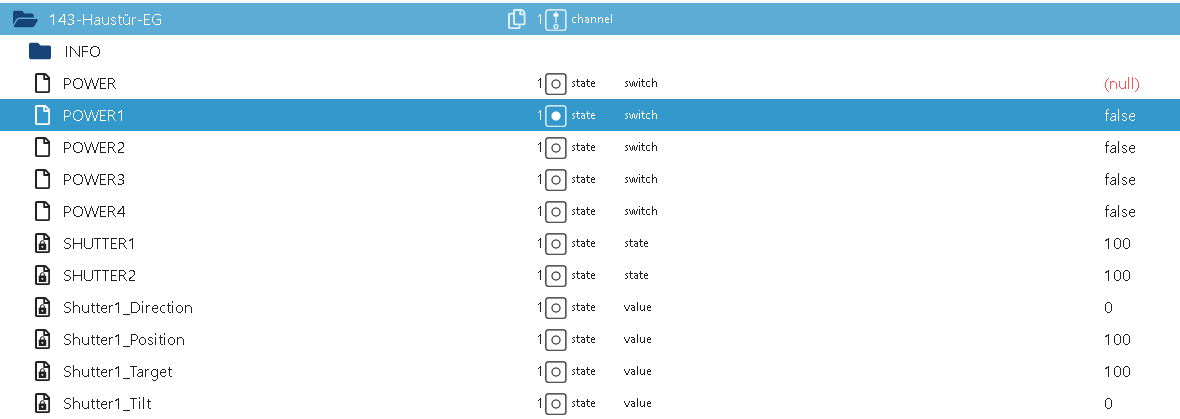Click the locked file icon for SHUTTER1

(42, 244)
